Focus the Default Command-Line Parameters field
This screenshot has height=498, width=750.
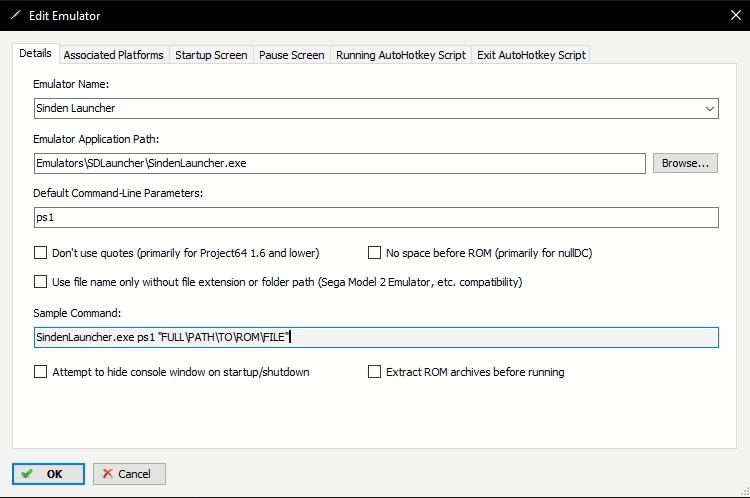click(x=375, y=218)
